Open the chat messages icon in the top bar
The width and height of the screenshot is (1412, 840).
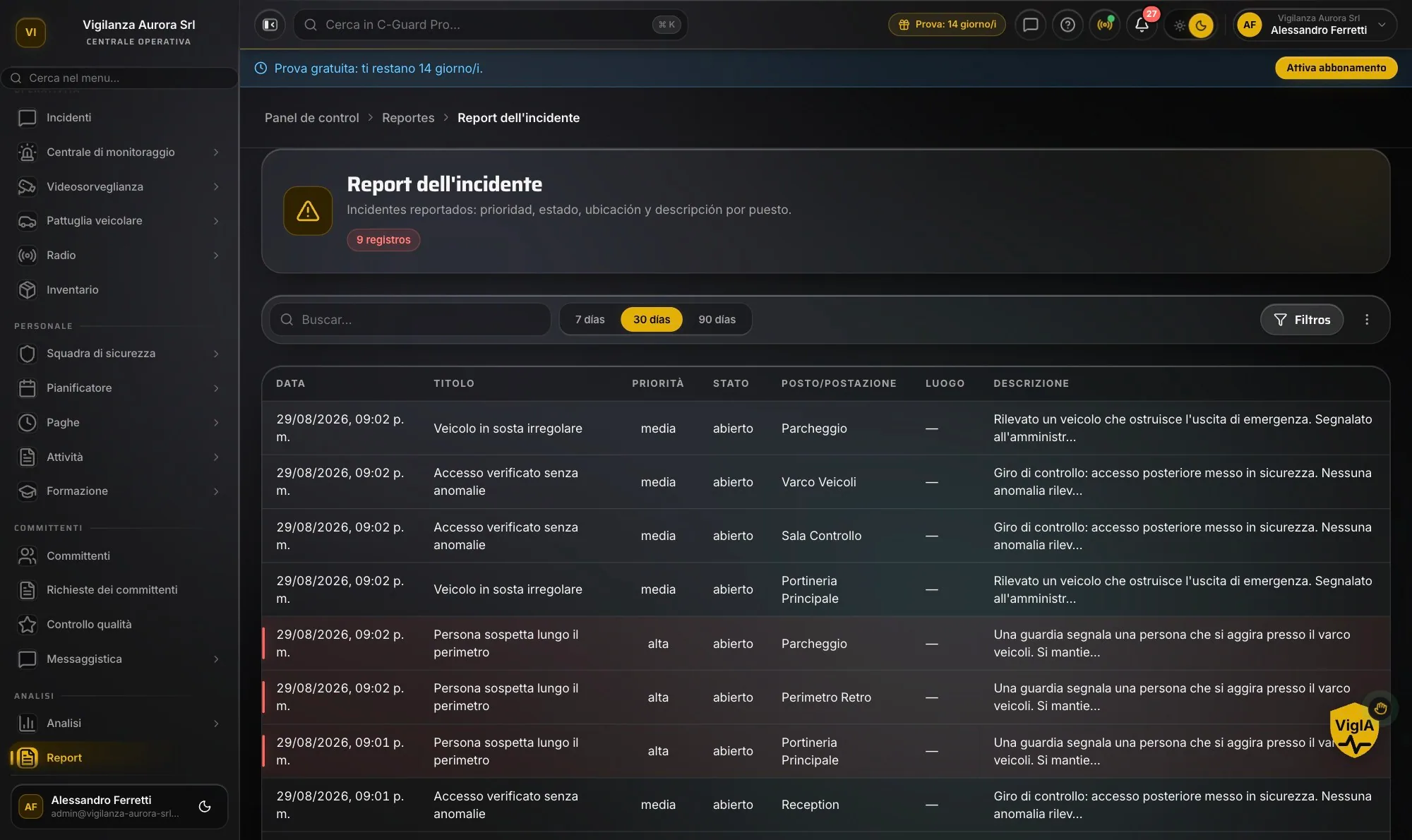coord(1030,25)
